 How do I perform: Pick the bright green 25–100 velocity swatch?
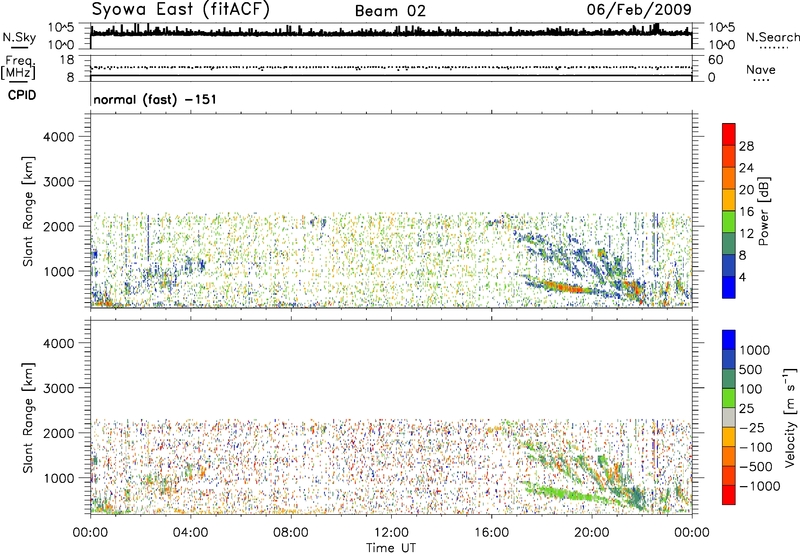[729, 398]
